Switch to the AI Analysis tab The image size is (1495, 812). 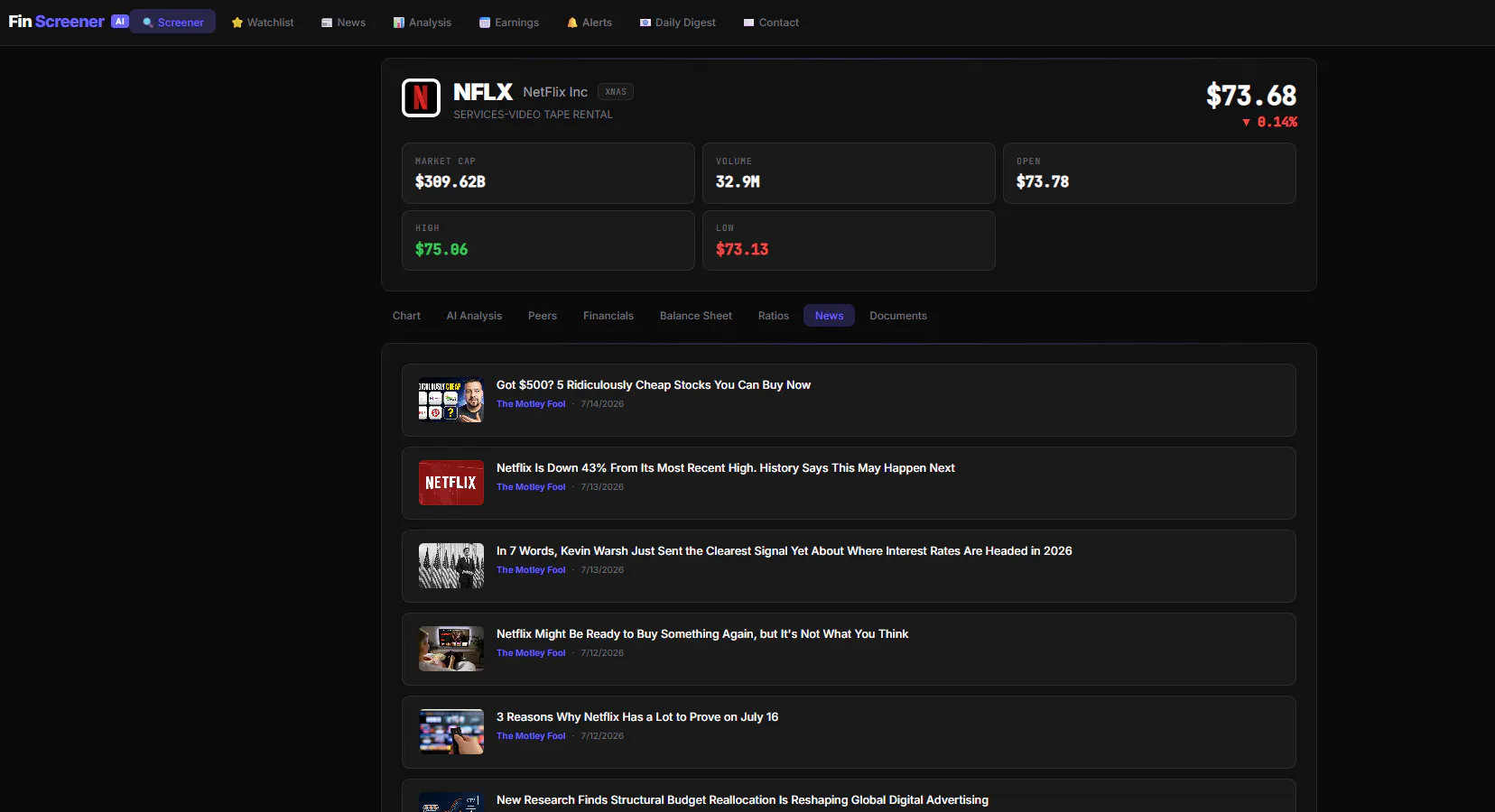tap(474, 316)
